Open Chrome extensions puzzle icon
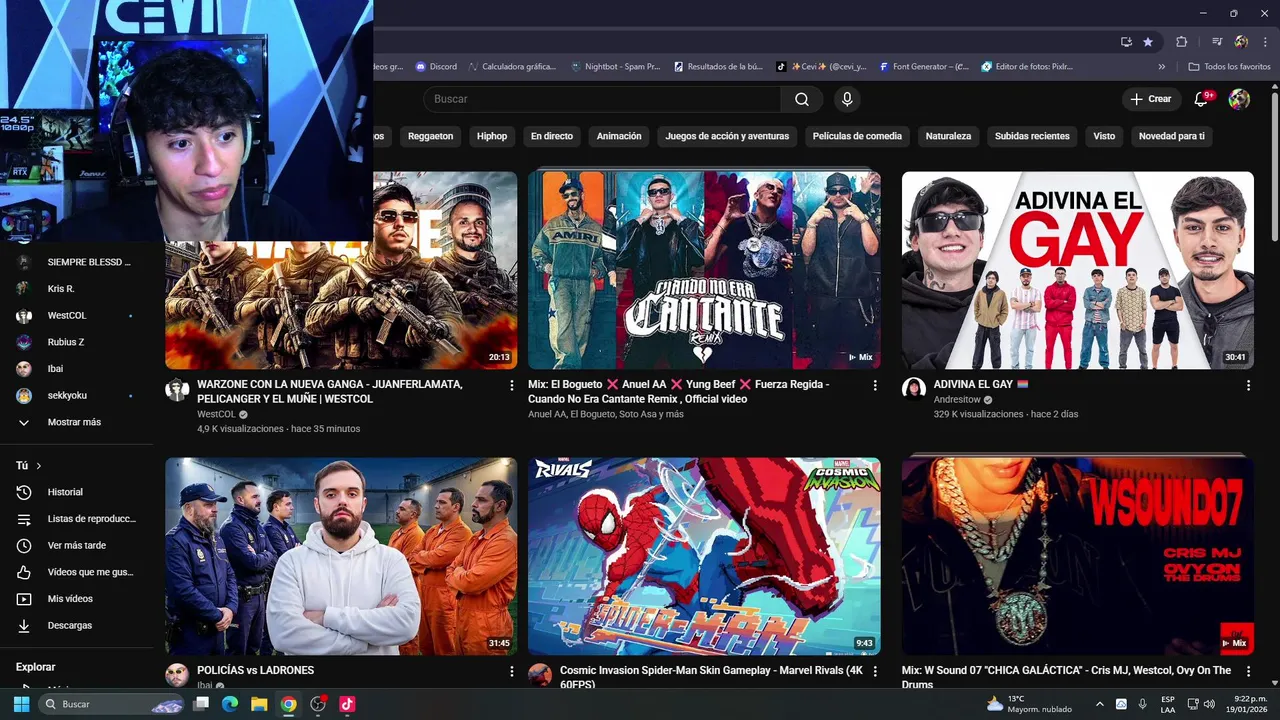 pyautogui.click(x=1182, y=42)
